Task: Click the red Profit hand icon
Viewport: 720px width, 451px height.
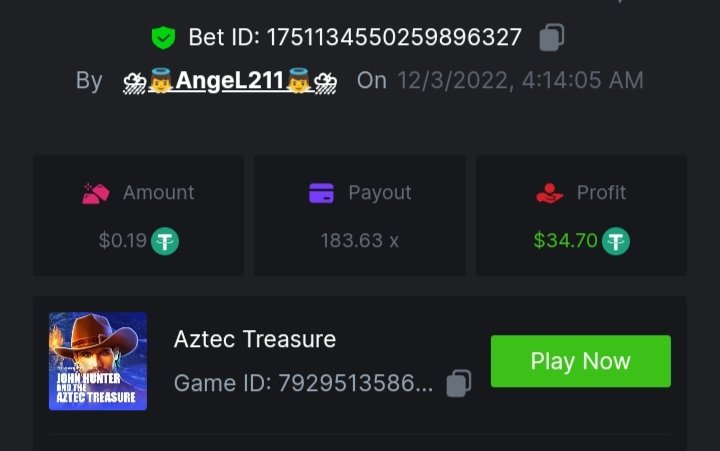Action: 550,193
